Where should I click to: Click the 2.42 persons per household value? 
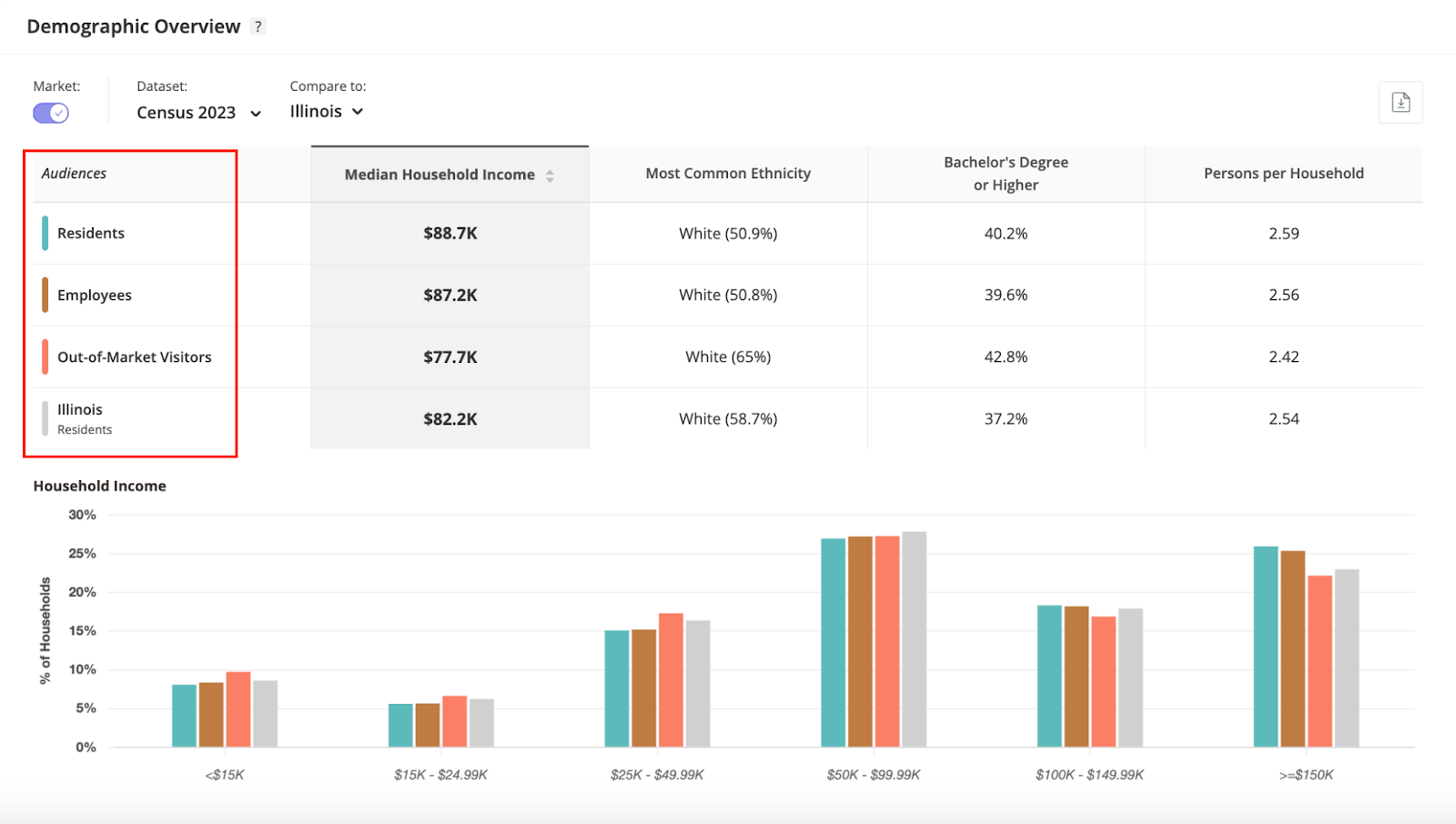[x=1284, y=357]
